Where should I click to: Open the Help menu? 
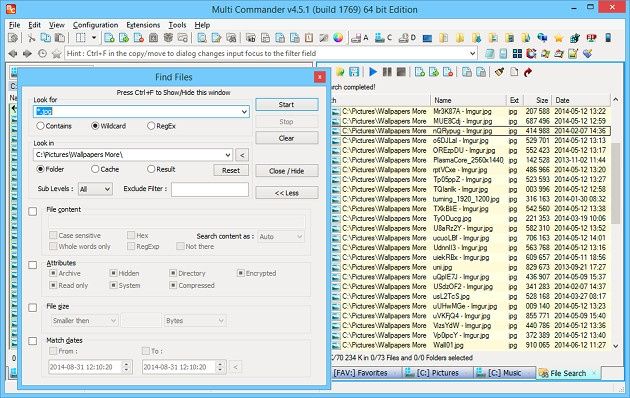click(x=202, y=25)
